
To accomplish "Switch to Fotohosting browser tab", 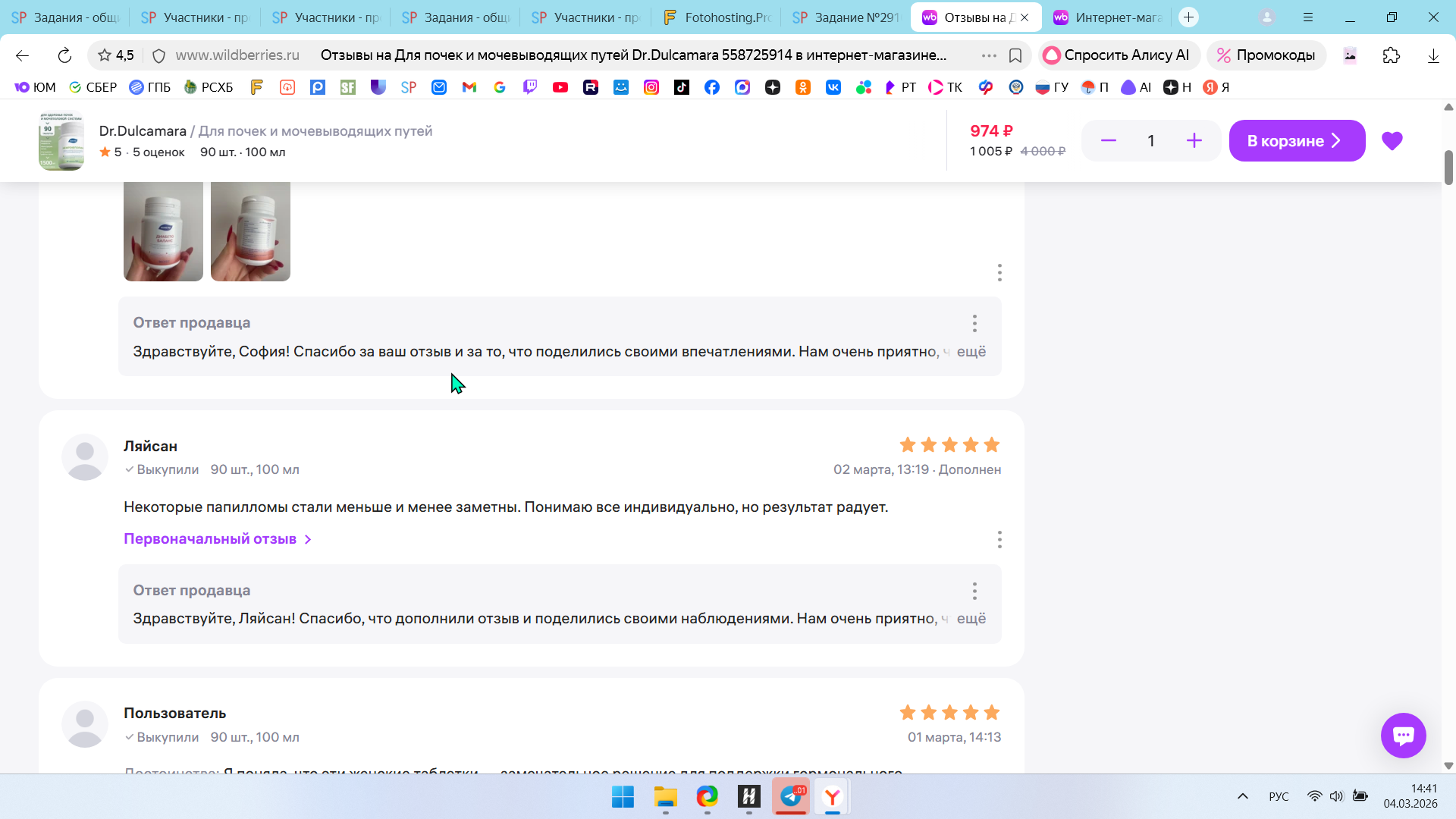I will (x=716, y=17).
